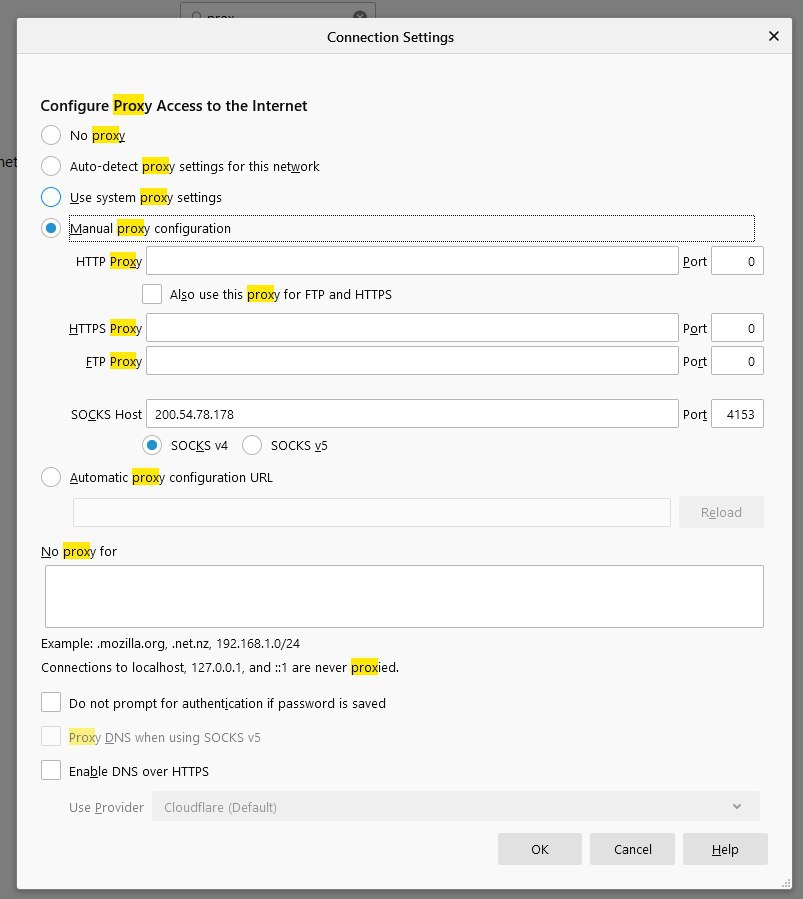Click the SOCKS Host address field
Screen dimensions: 803x899
(412, 414)
